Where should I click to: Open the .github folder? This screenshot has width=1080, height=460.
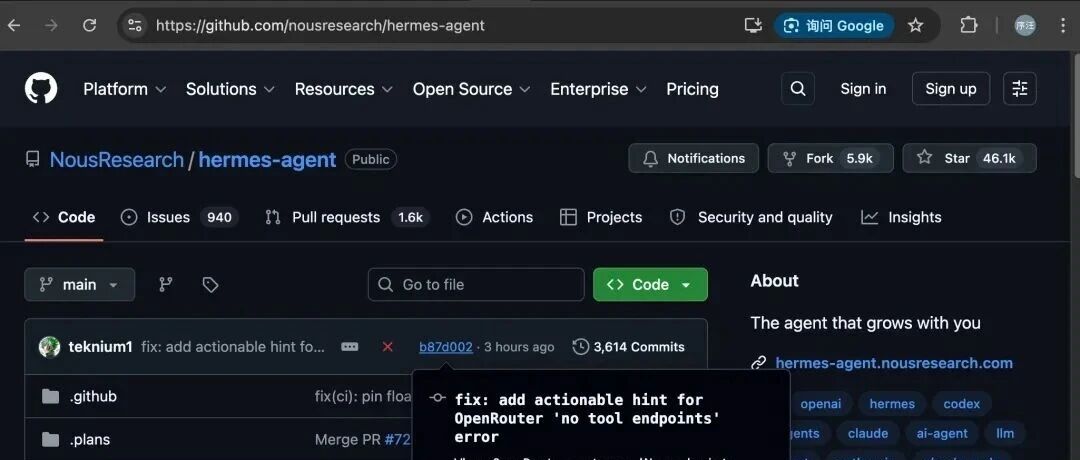93,397
